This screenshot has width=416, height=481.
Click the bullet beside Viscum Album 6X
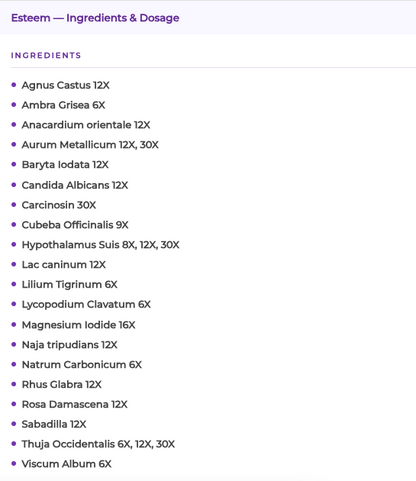[14, 463]
